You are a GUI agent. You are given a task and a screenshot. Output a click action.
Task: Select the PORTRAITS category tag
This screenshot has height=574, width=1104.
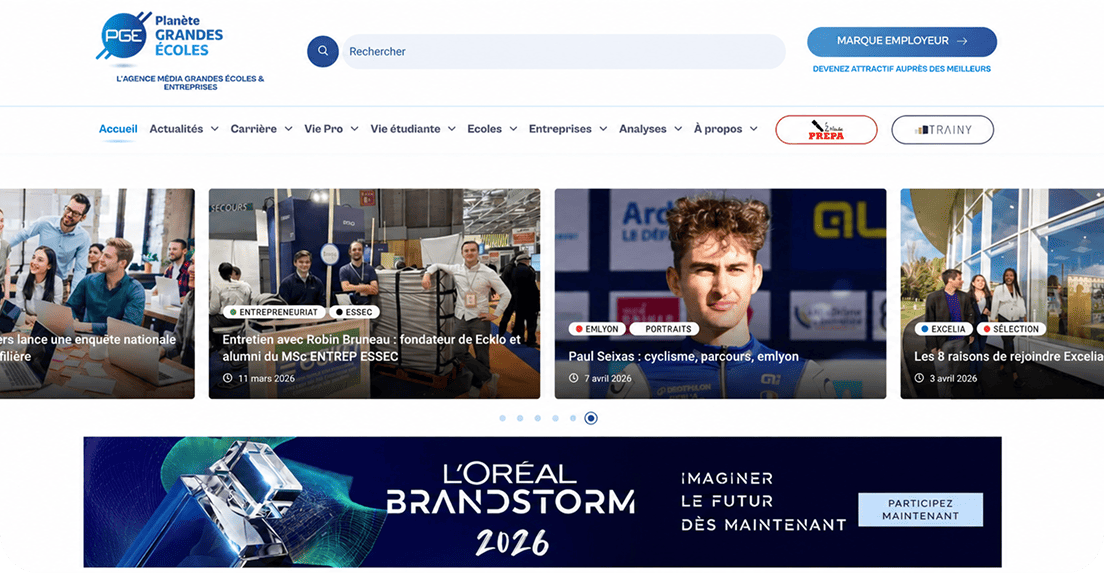click(664, 329)
